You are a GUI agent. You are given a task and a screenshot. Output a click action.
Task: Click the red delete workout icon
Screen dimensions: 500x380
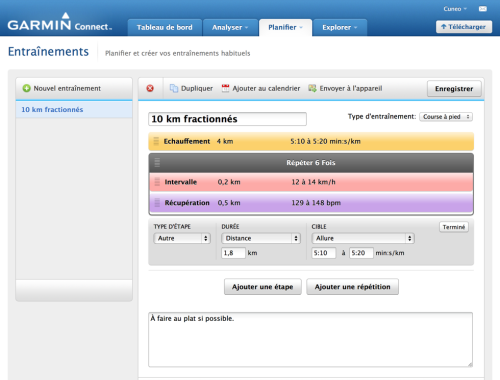click(x=150, y=88)
